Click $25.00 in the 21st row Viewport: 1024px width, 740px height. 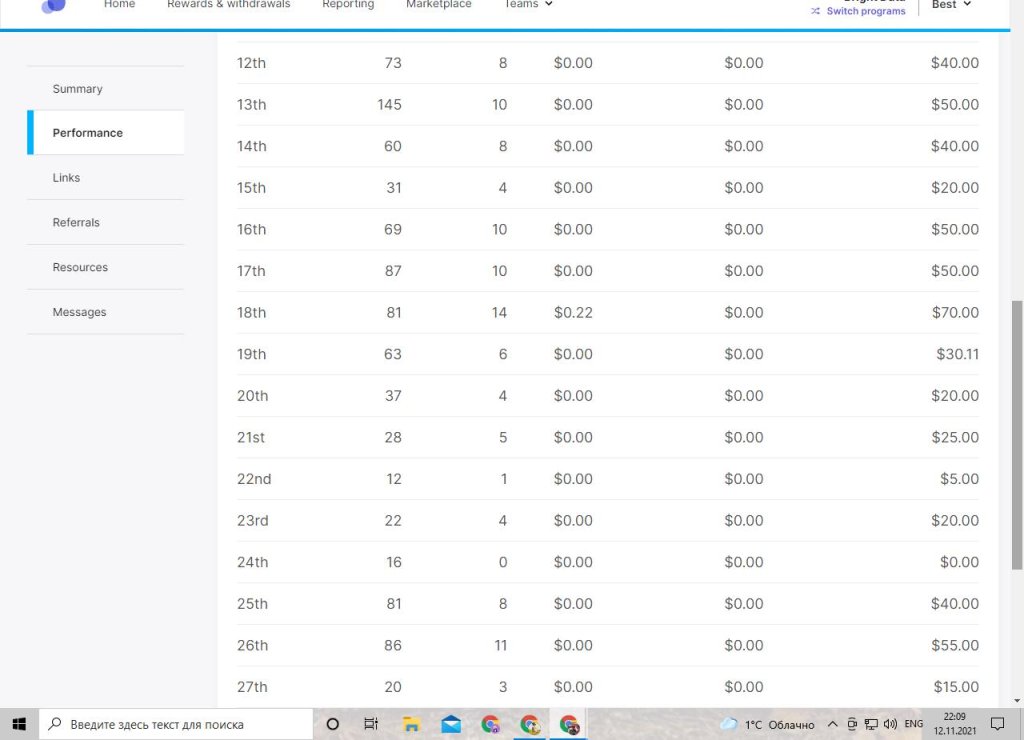point(955,438)
